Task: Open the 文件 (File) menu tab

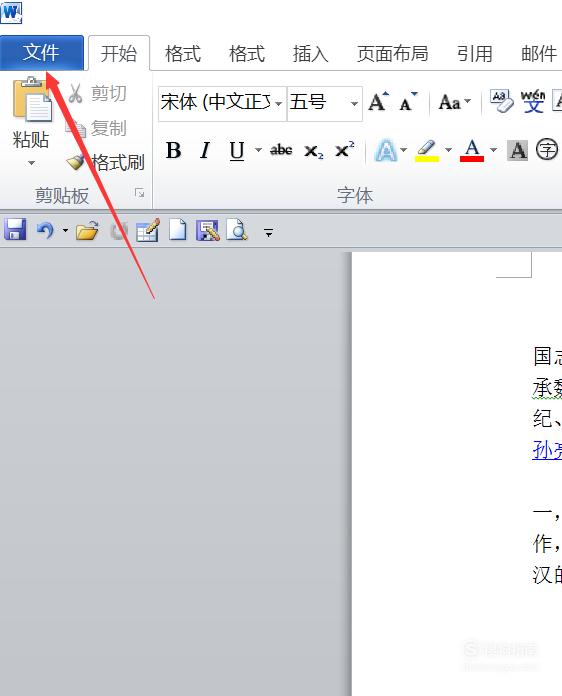Action: point(42,53)
